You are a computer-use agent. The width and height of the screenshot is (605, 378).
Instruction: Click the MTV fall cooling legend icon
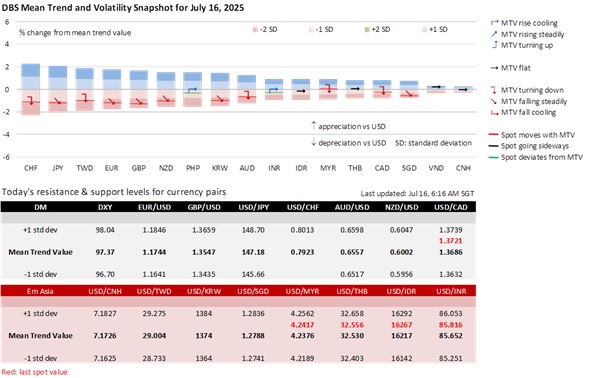click(x=494, y=113)
